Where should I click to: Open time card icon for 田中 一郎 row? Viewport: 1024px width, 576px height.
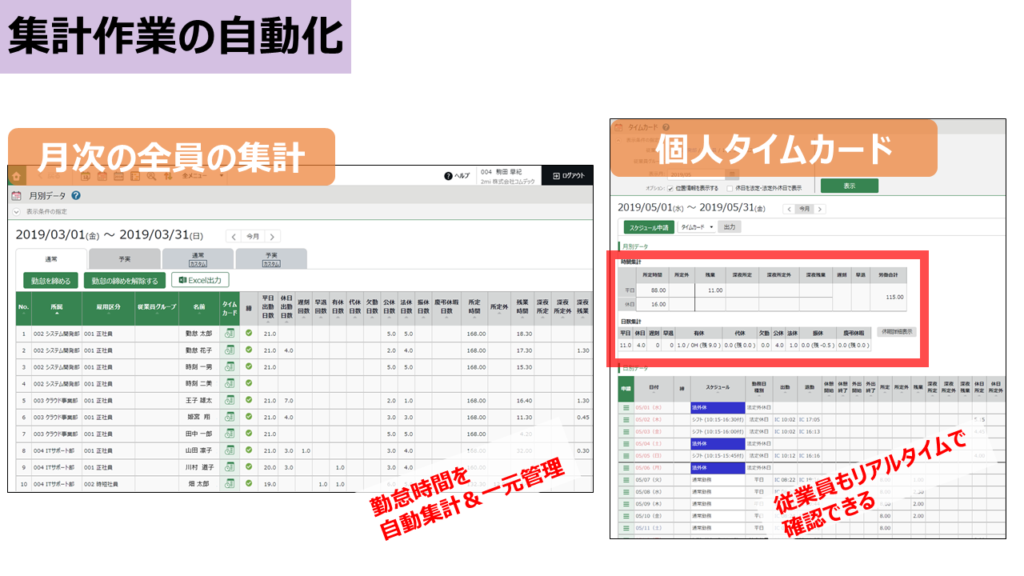229,434
